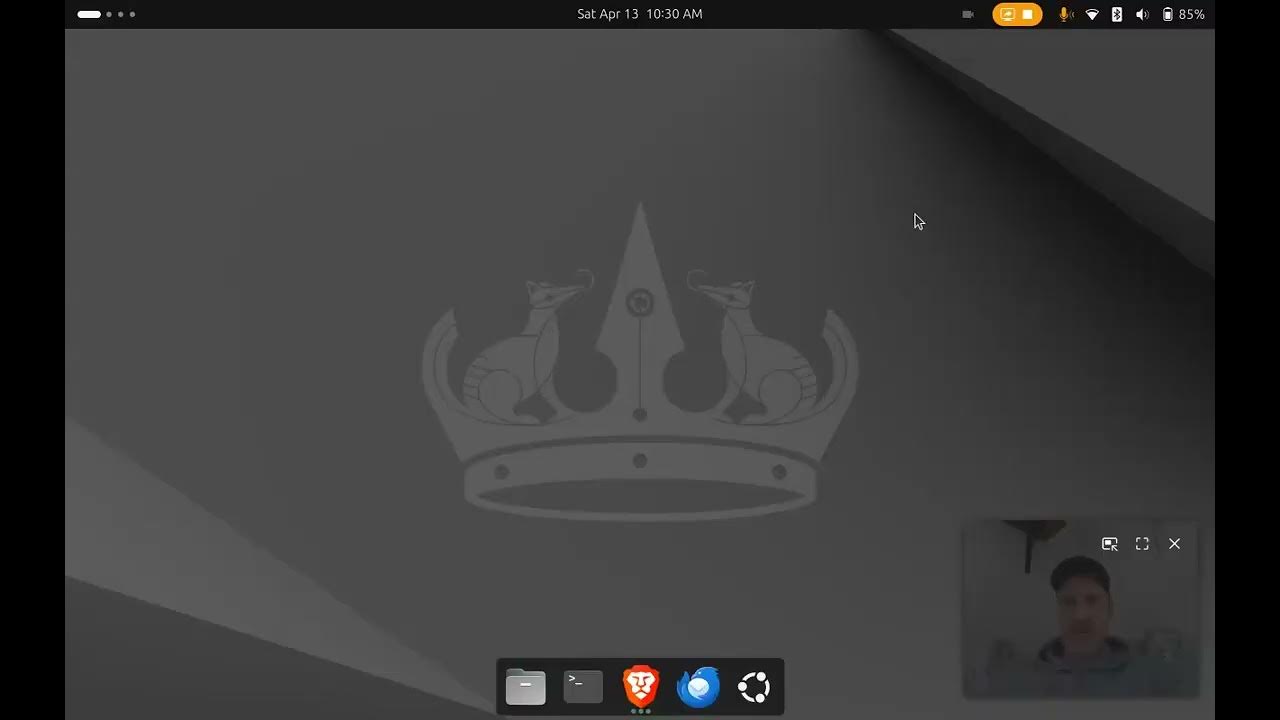Click the webcam preview video thumbnail
Image resolution: width=1280 pixels, height=720 pixels.
pos(1080,608)
